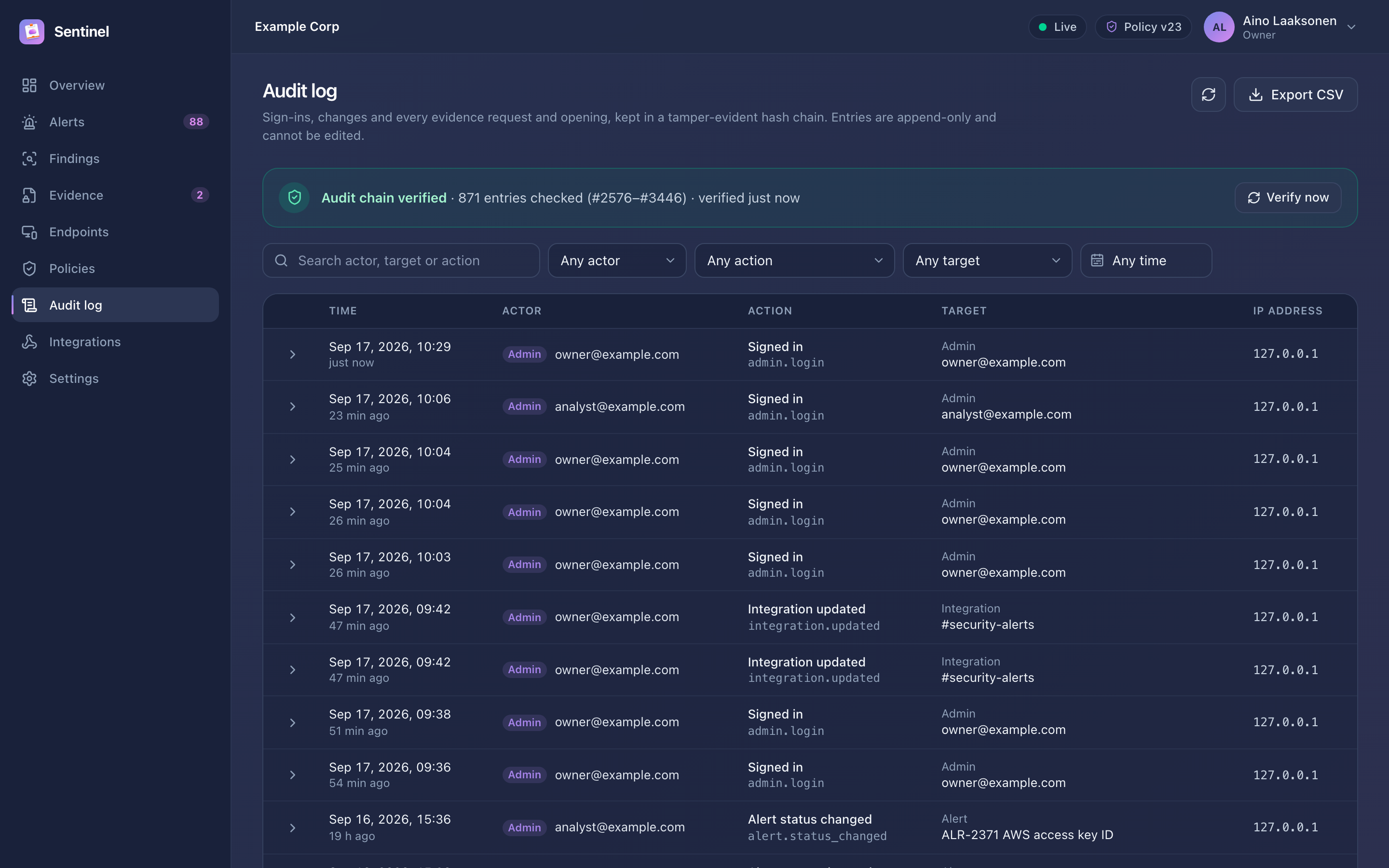Click the Audit log scroll icon
Screen dimensions: 1389x868
(29, 305)
